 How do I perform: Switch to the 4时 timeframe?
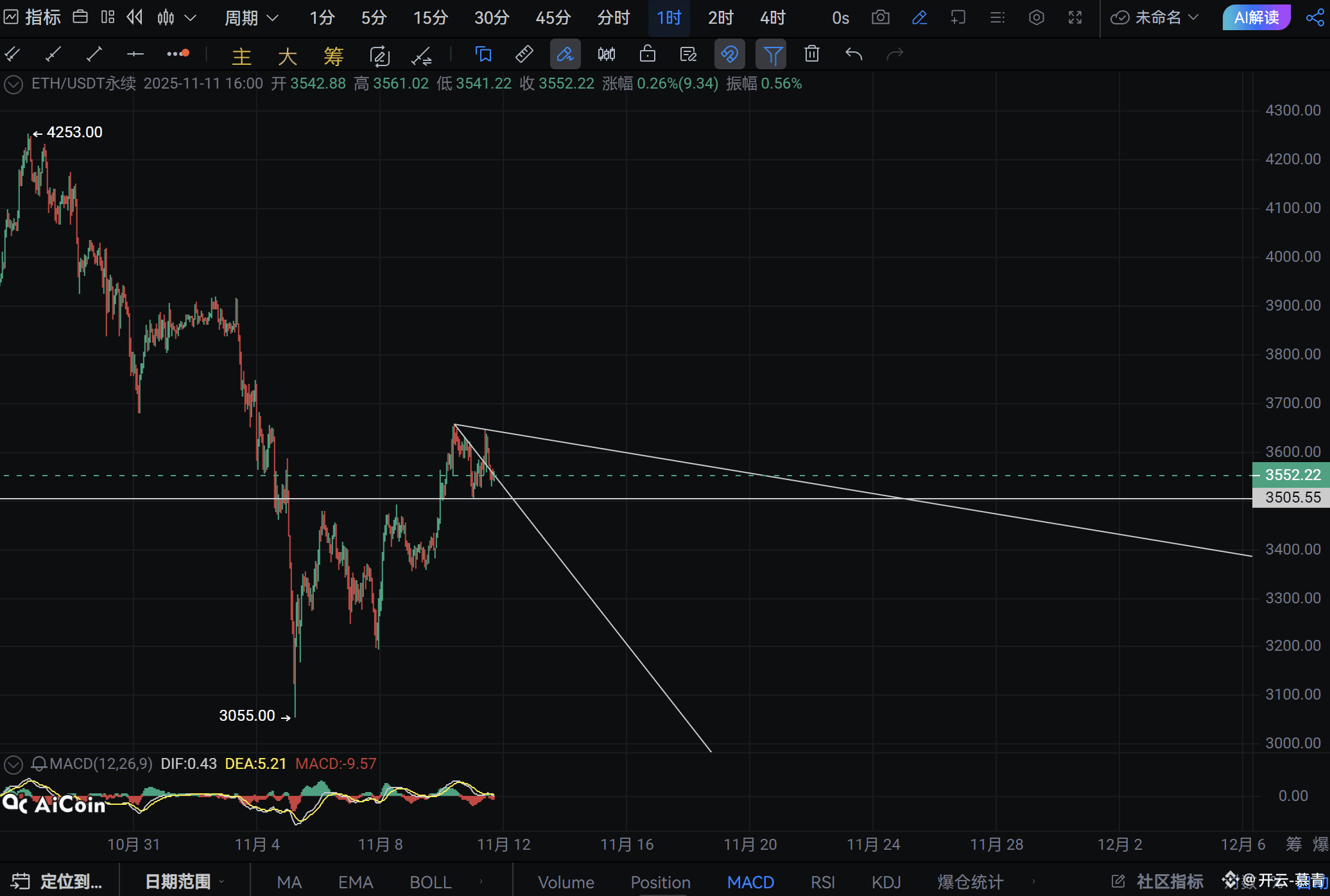(772, 17)
